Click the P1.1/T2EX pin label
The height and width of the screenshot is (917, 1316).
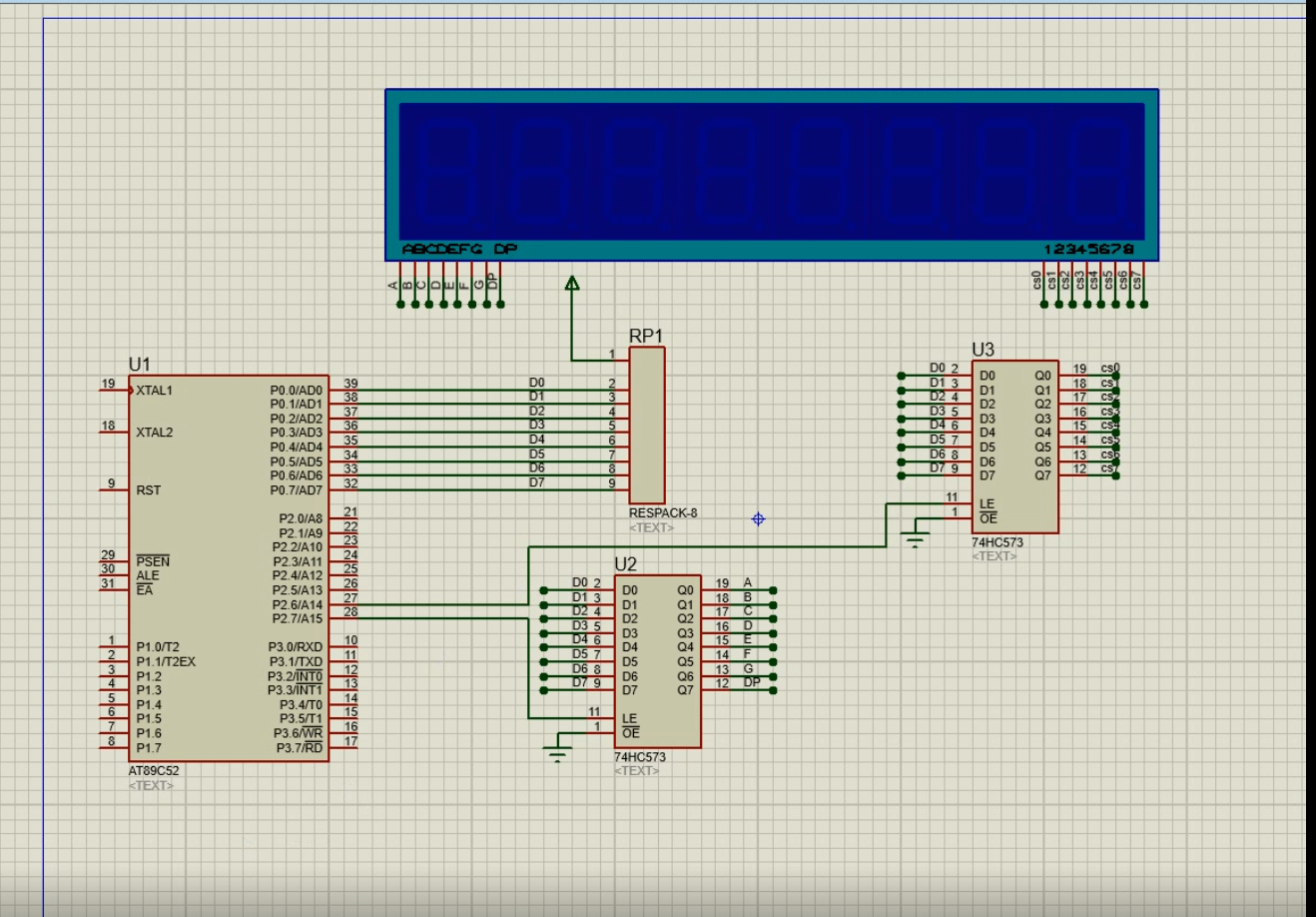[166, 661]
